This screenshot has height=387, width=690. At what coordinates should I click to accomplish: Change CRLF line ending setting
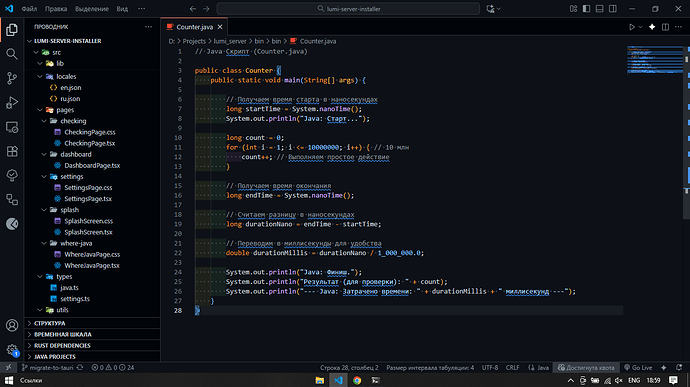pyautogui.click(x=512, y=367)
